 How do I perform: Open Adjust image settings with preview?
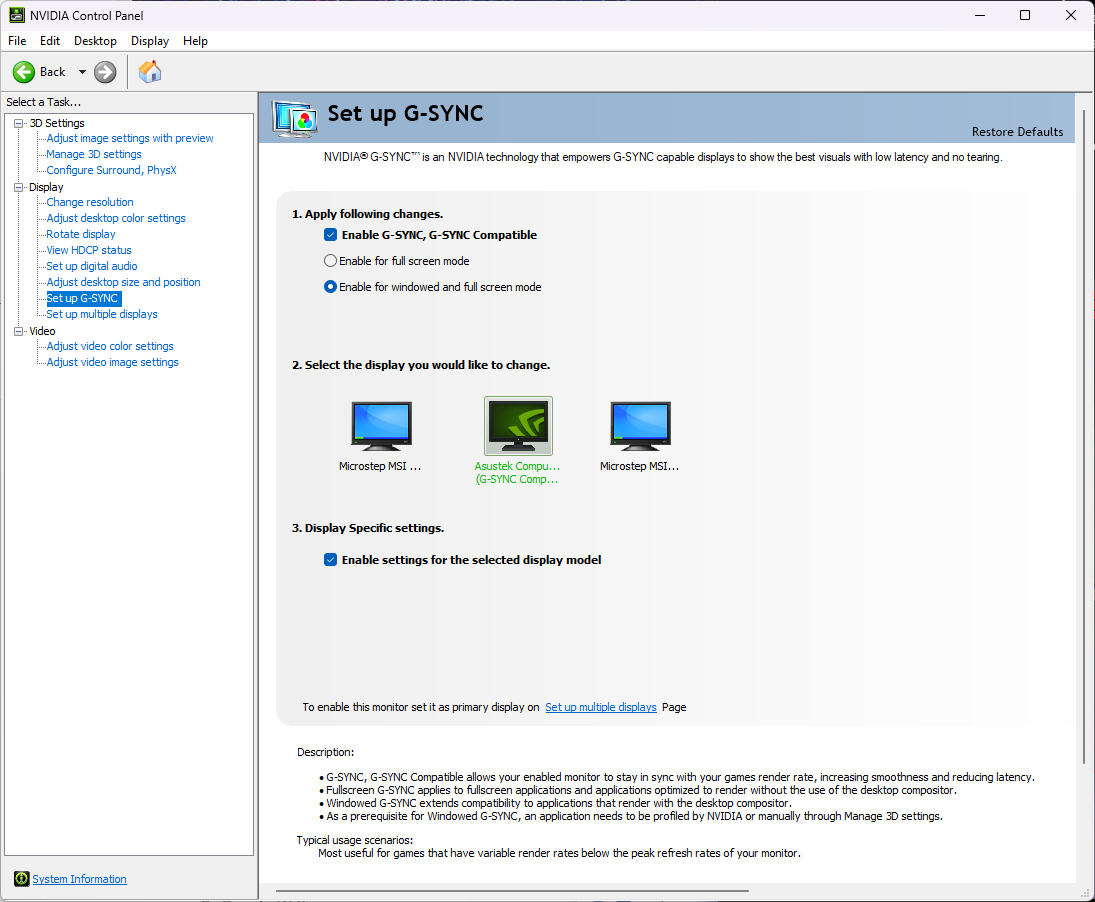pyautogui.click(x=130, y=138)
